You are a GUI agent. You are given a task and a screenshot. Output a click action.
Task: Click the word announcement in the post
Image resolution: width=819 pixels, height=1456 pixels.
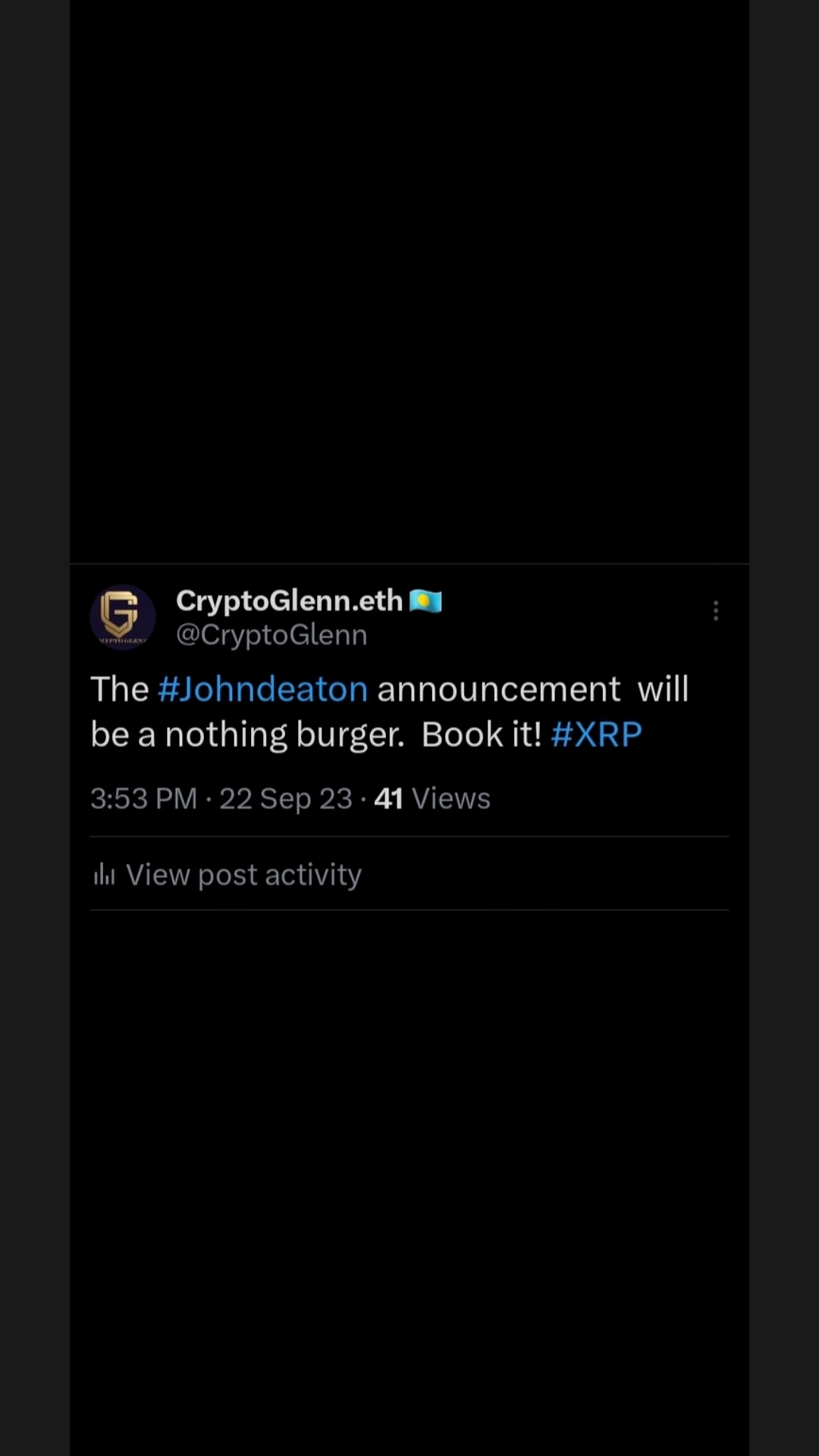499,689
